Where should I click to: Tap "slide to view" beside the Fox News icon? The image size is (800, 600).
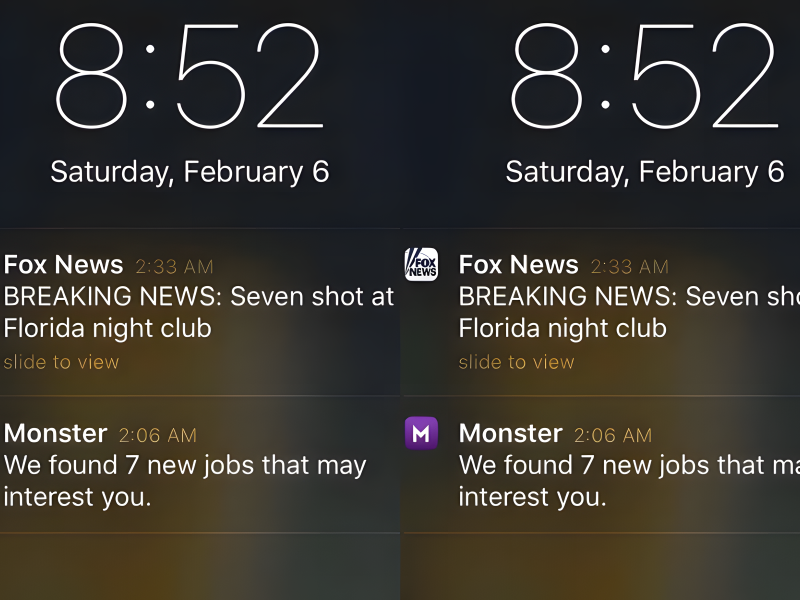point(516,362)
